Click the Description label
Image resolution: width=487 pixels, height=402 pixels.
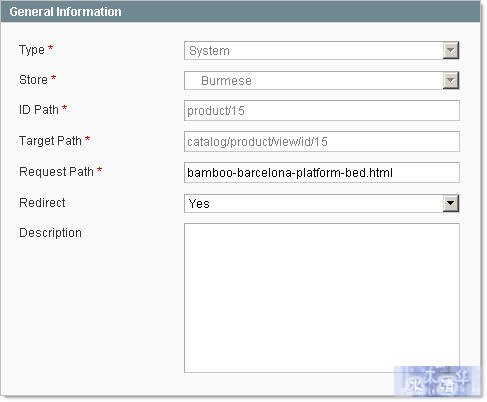[50, 233]
